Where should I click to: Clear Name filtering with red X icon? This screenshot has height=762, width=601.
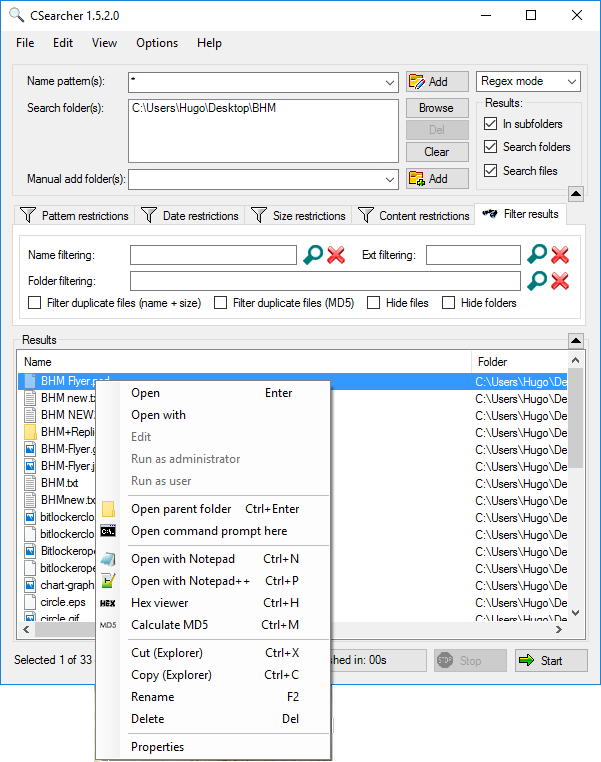(336, 255)
